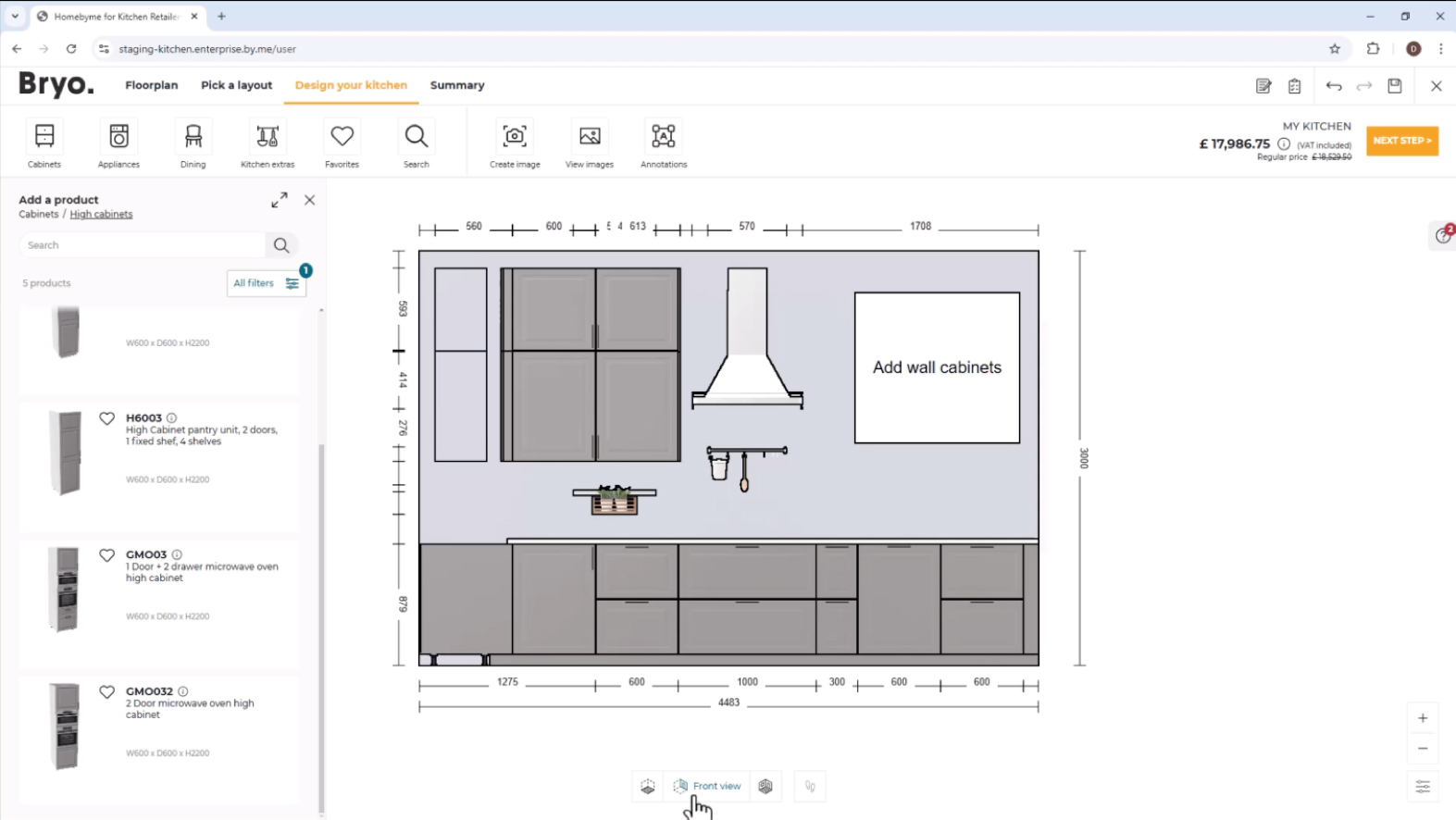
Task: Focus the product Search field
Action: click(143, 245)
